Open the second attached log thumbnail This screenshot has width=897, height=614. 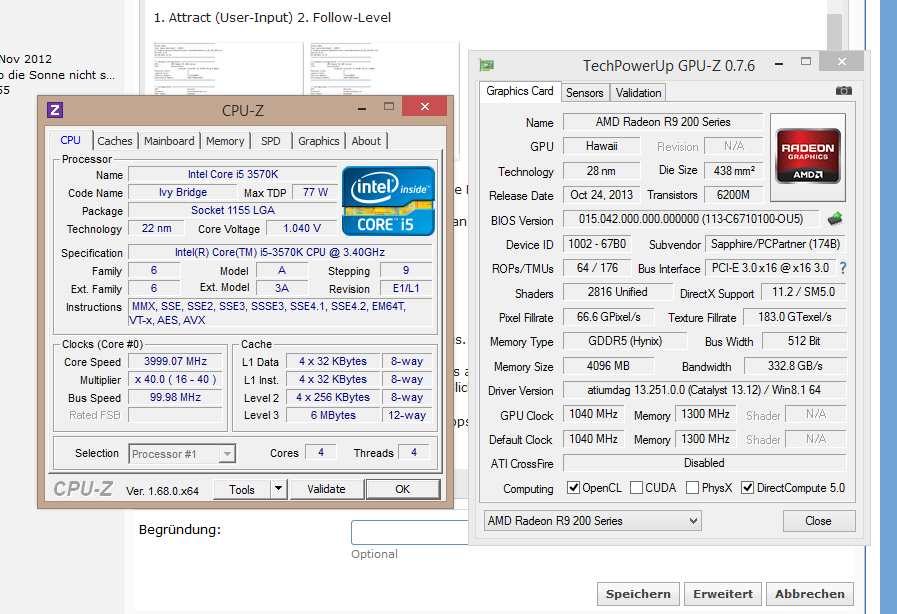pos(384,69)
